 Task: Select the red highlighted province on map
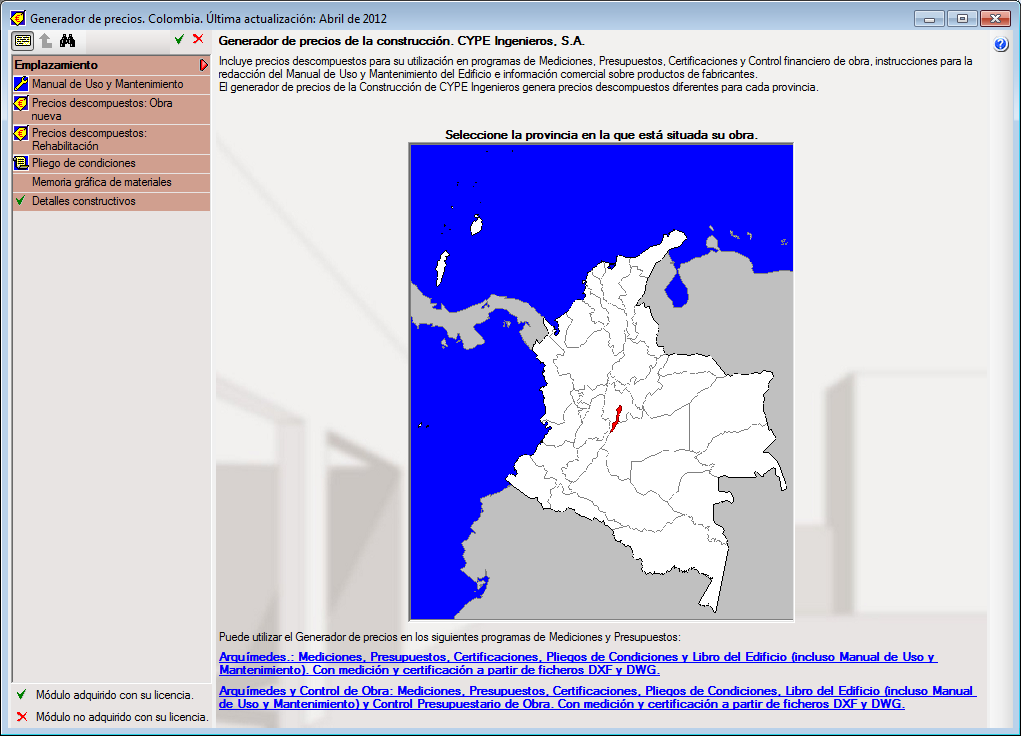click(615, 418)
